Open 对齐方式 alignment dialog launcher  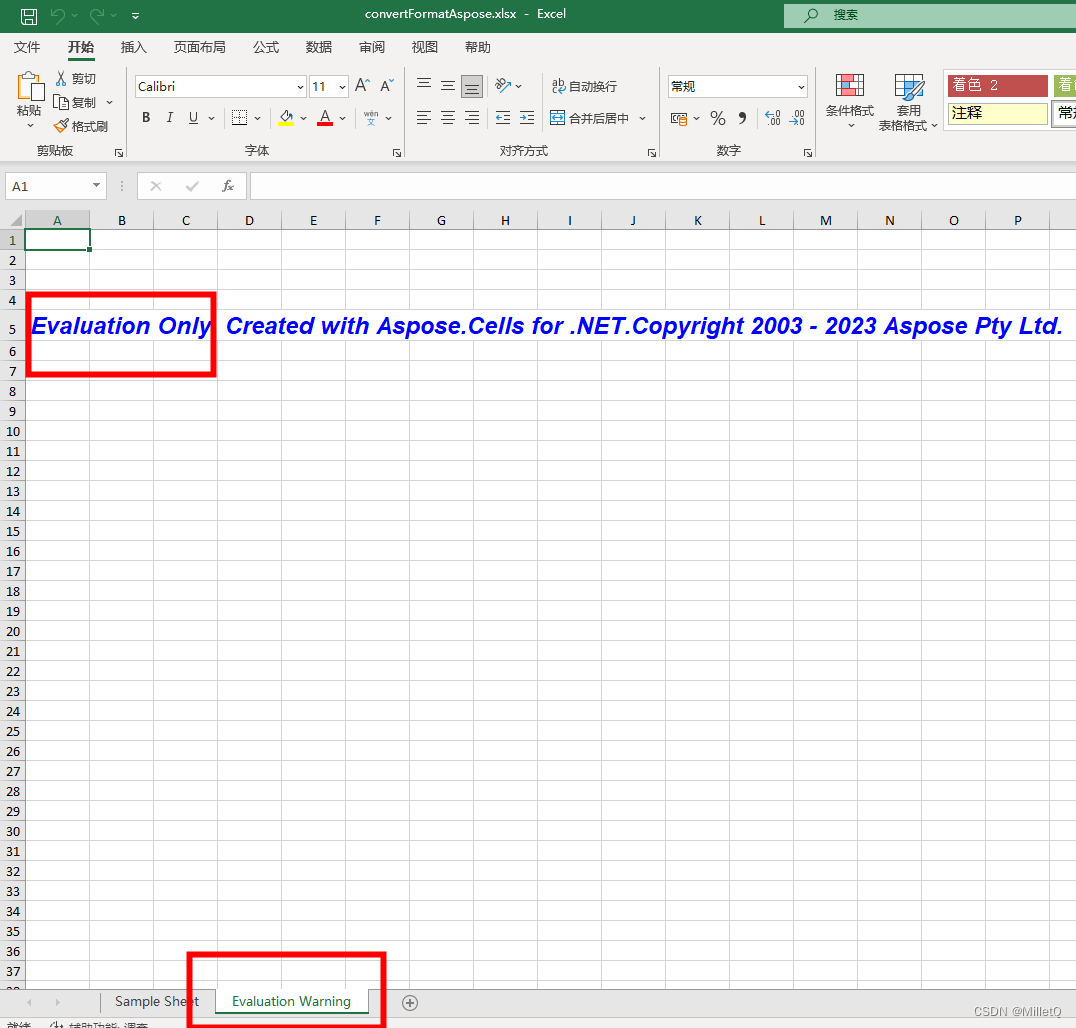point(651,152)
